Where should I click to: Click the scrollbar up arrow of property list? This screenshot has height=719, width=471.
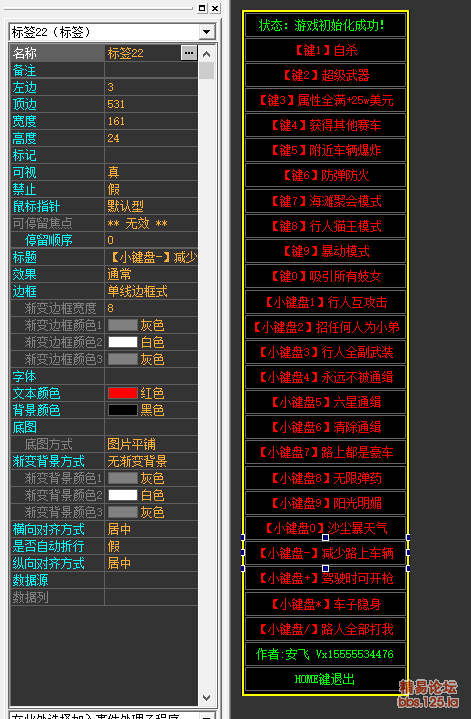click(206, 54)
